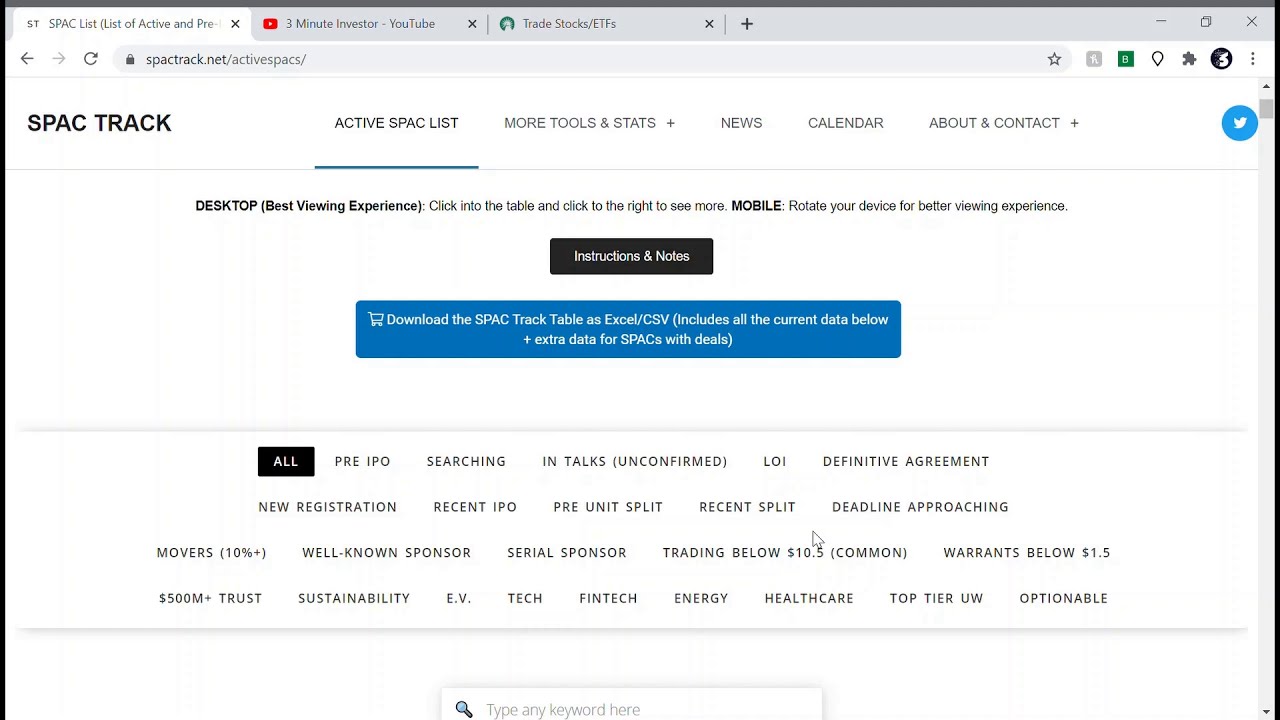
Task: Click the gray extension icon next to star
Action: pos(1094,59)
